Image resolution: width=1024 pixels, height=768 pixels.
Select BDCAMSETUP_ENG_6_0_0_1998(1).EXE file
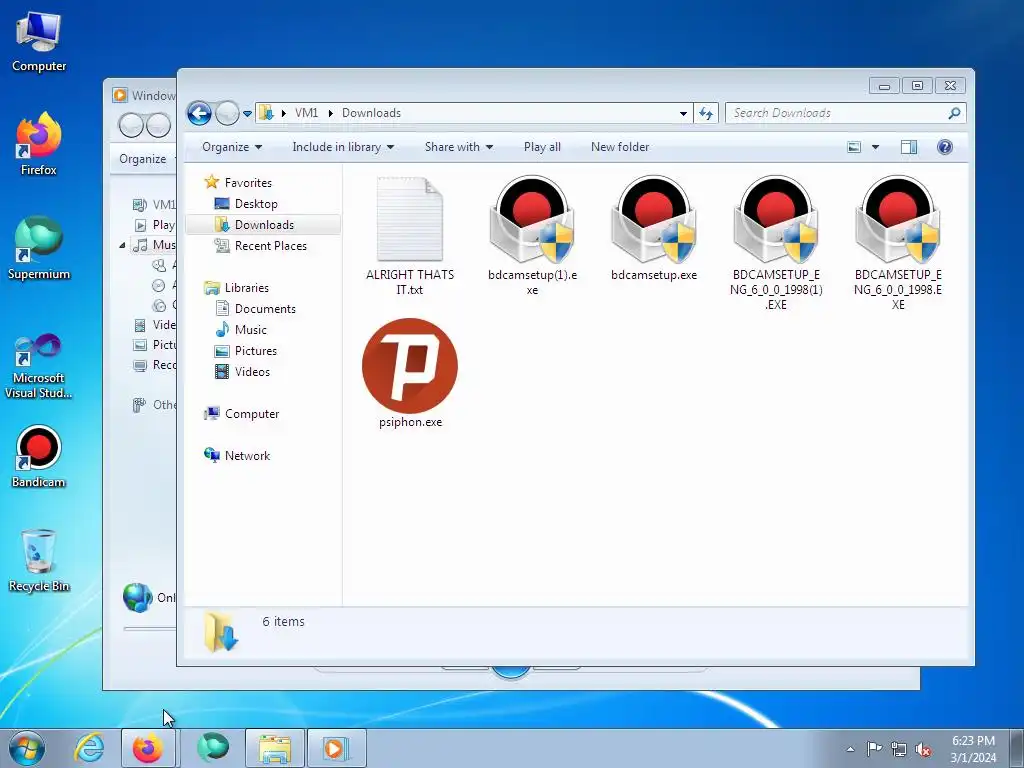(x=776, y=242)
